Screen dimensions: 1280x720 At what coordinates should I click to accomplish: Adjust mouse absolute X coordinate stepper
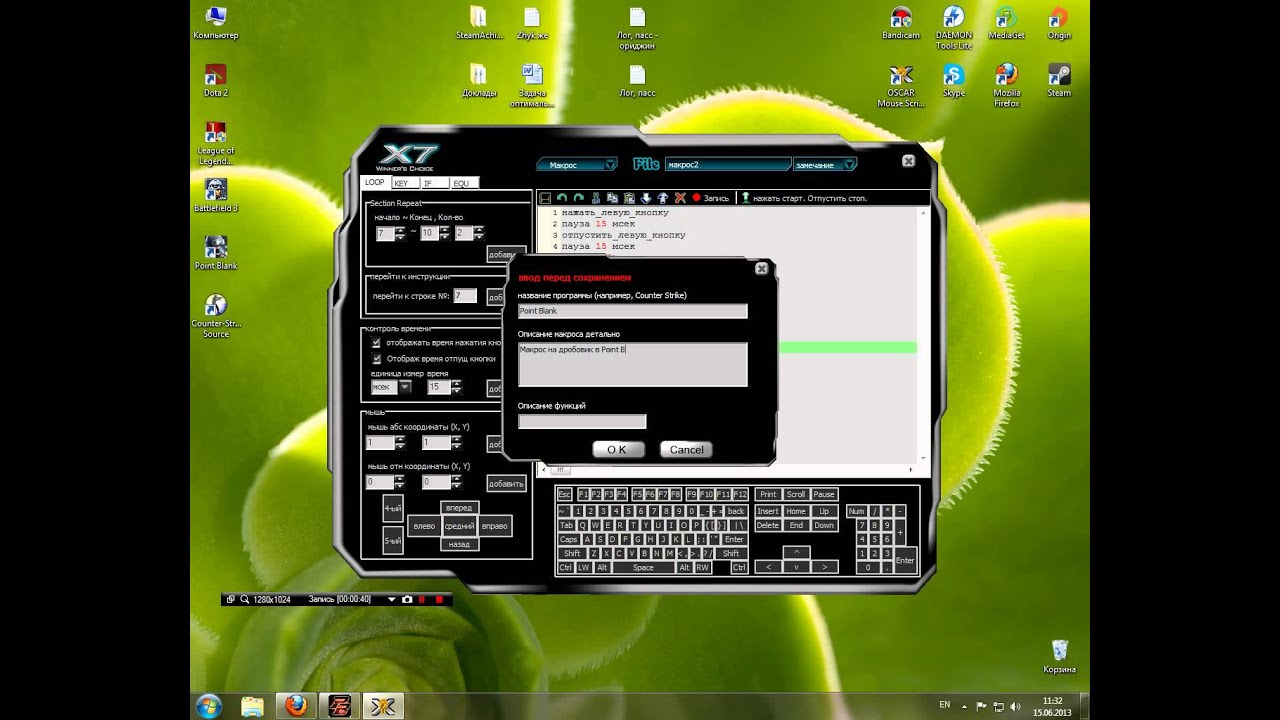[400, 443]
